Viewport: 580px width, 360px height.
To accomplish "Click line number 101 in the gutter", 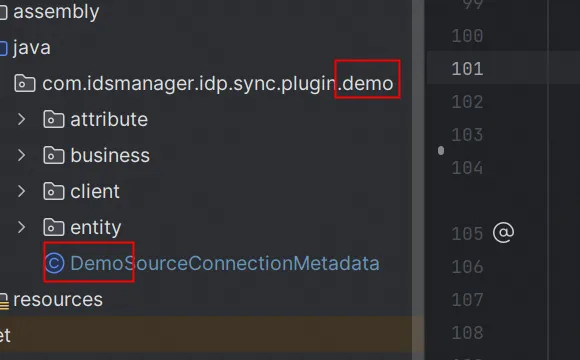I will pyautogui.click(x=467, y=69).
